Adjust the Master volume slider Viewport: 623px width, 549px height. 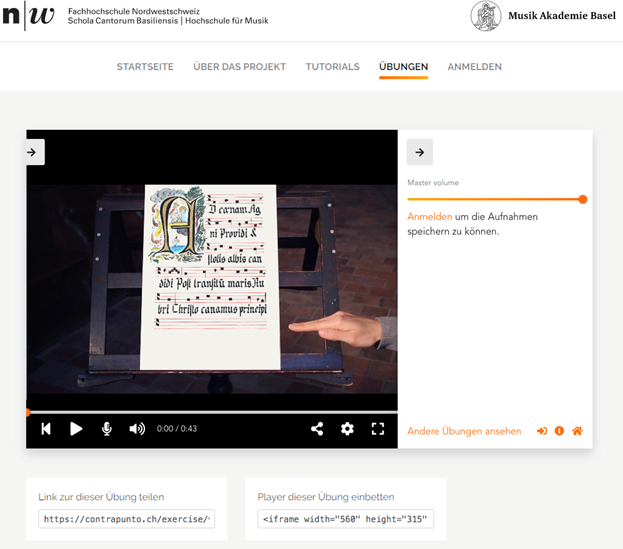point(497,199)
